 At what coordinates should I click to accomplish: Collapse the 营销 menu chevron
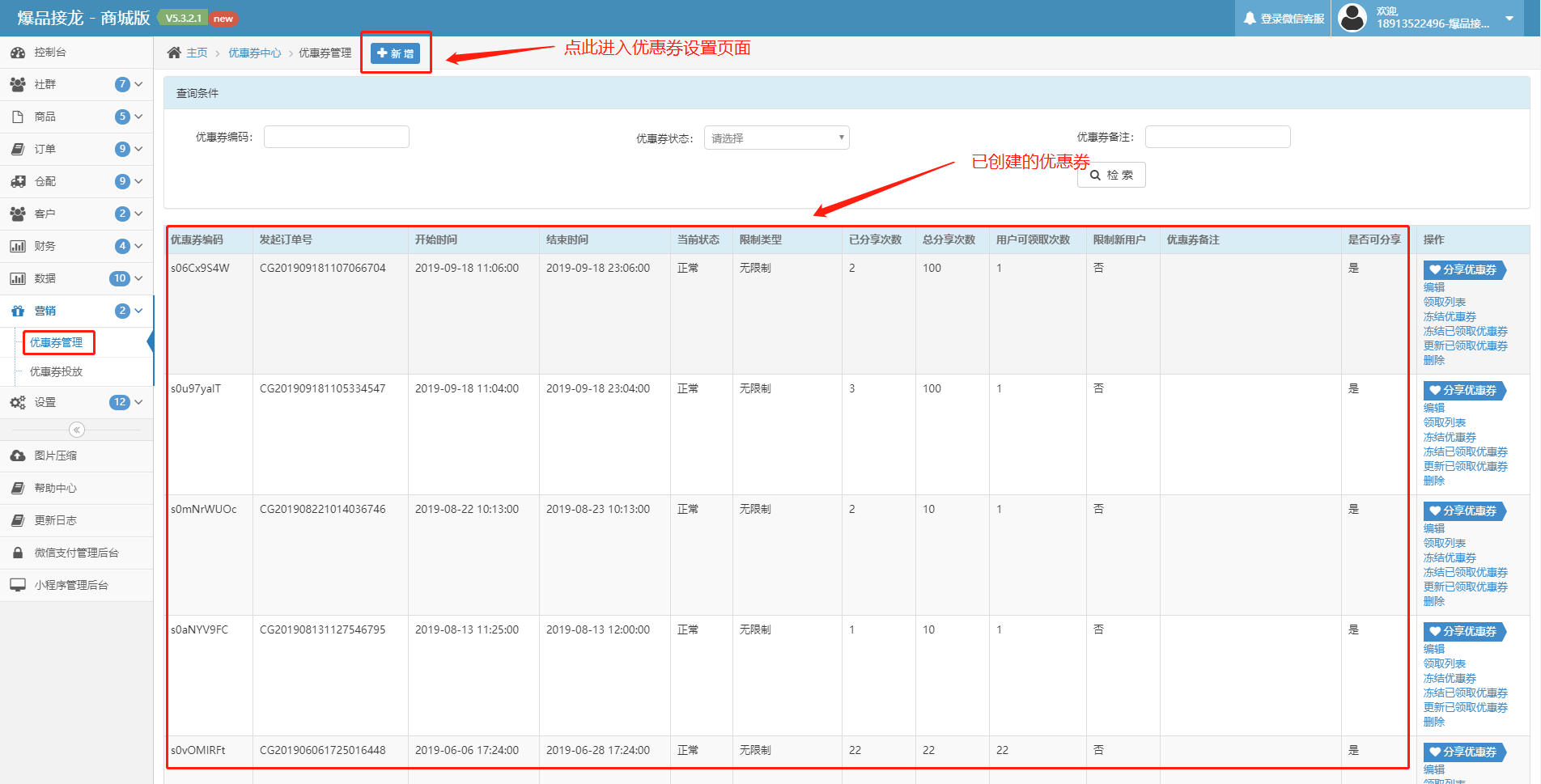(138, 311)
